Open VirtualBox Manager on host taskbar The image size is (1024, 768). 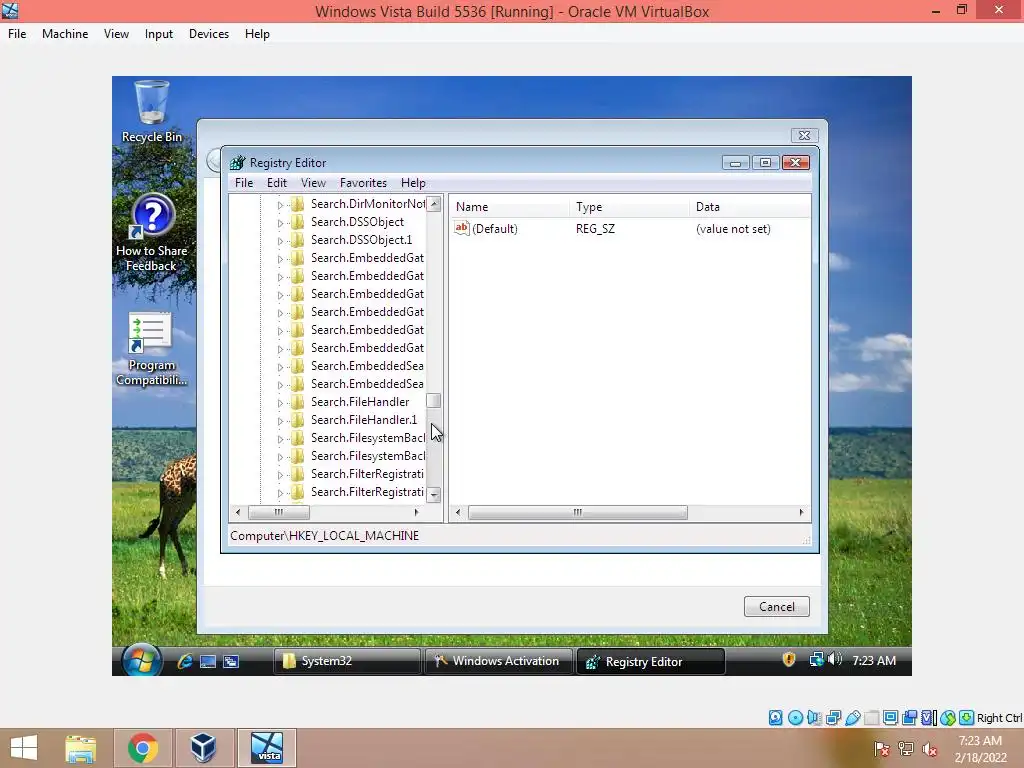click(x=203, y=748)
